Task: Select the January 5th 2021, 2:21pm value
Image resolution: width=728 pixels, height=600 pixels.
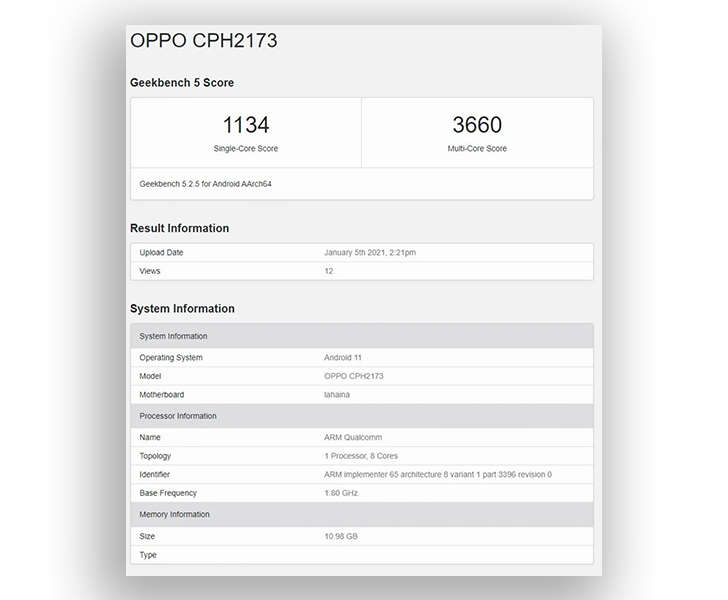Action: click(x=370, y=253)
